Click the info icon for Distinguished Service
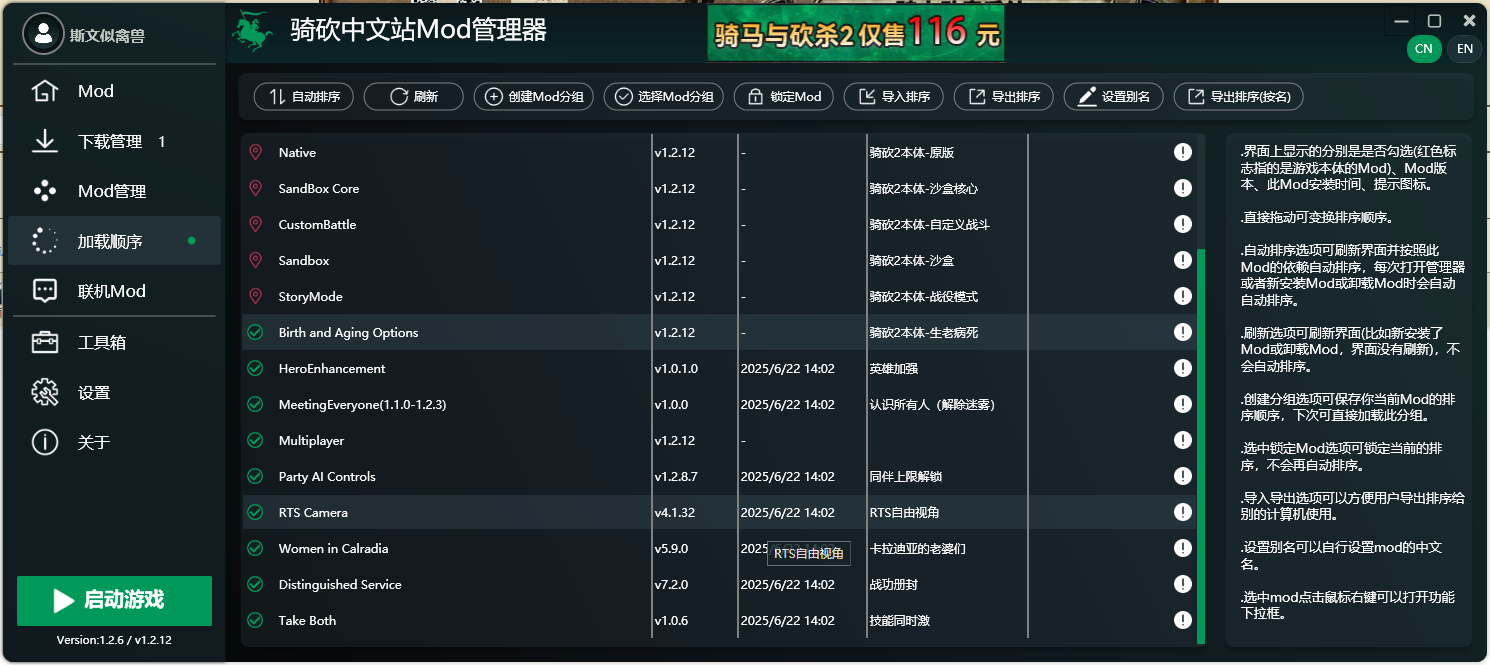 [x=1183, y=584]
